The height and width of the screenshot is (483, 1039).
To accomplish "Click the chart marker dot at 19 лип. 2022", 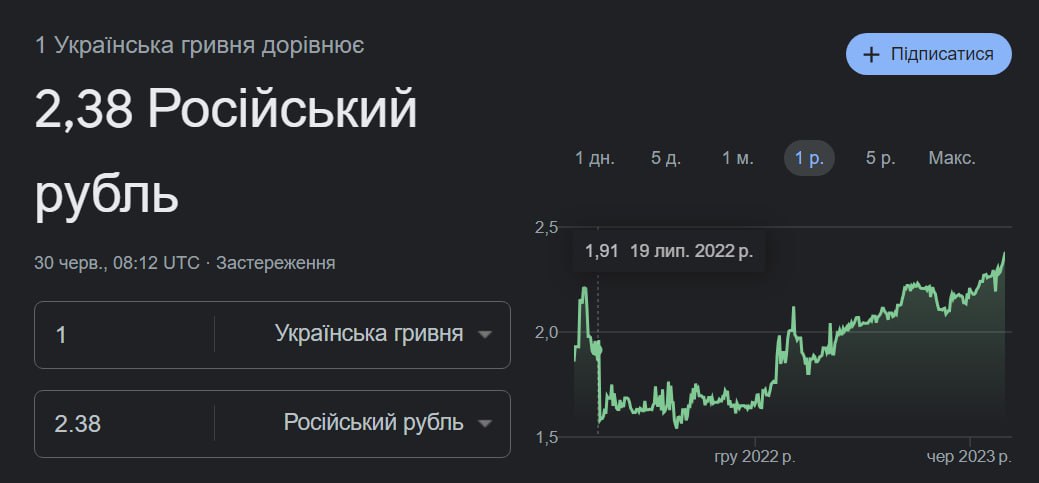I will (598, 347).
